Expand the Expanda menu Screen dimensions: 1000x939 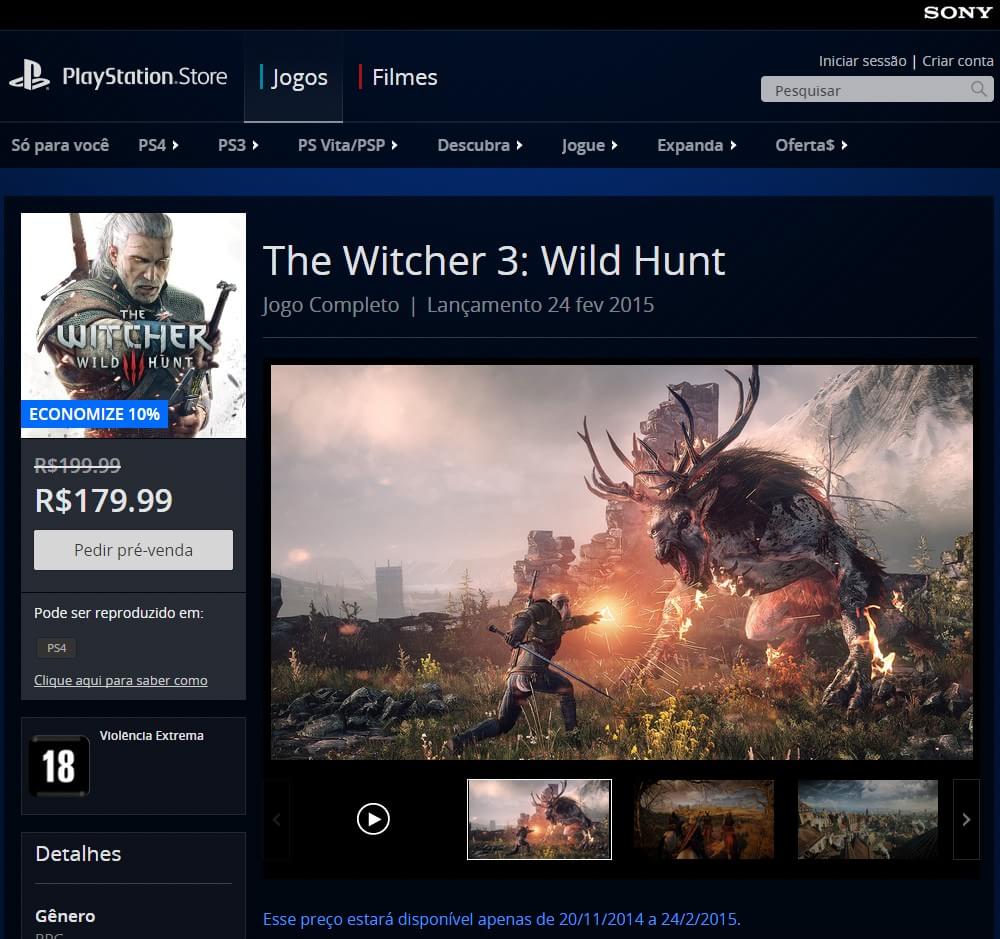(696, 145)
